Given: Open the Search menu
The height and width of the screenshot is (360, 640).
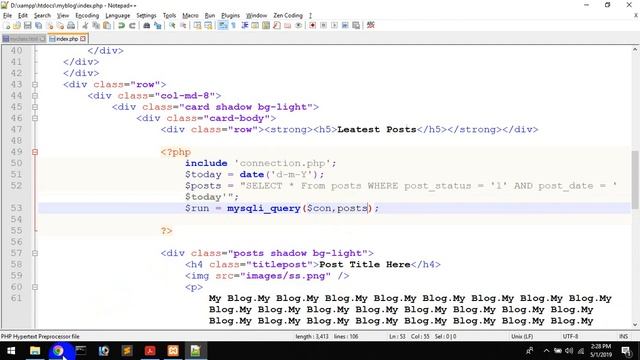Looking at the screenshot, I should (42, 16).
